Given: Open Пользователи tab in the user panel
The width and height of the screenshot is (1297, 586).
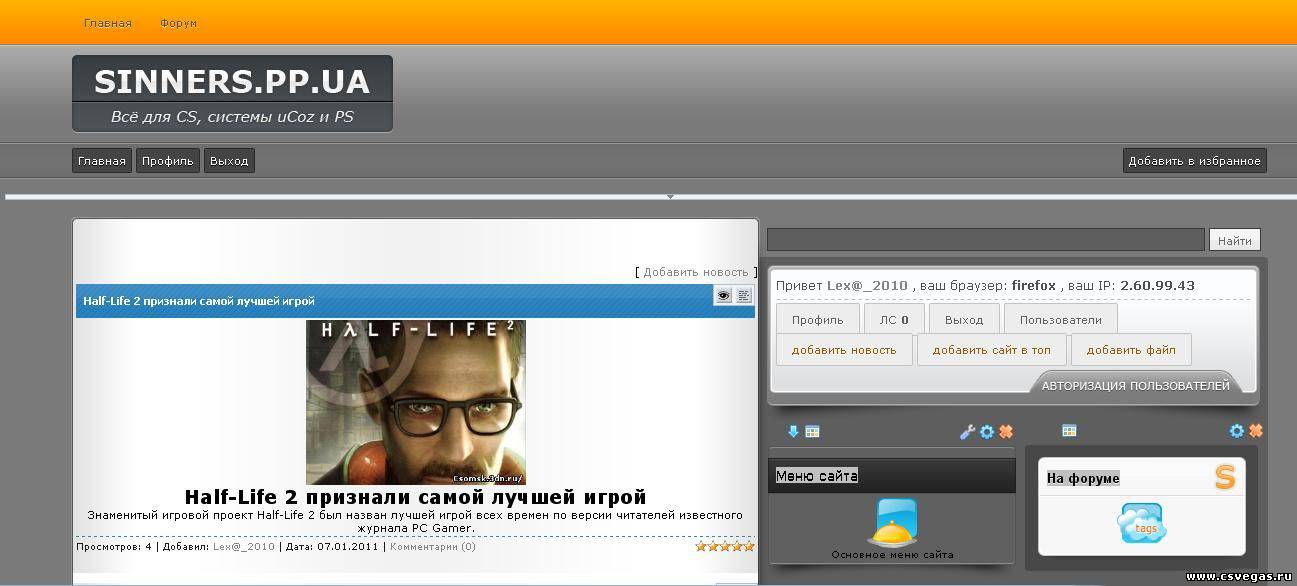Looking at the screenshot, I should coord(1061,320).
